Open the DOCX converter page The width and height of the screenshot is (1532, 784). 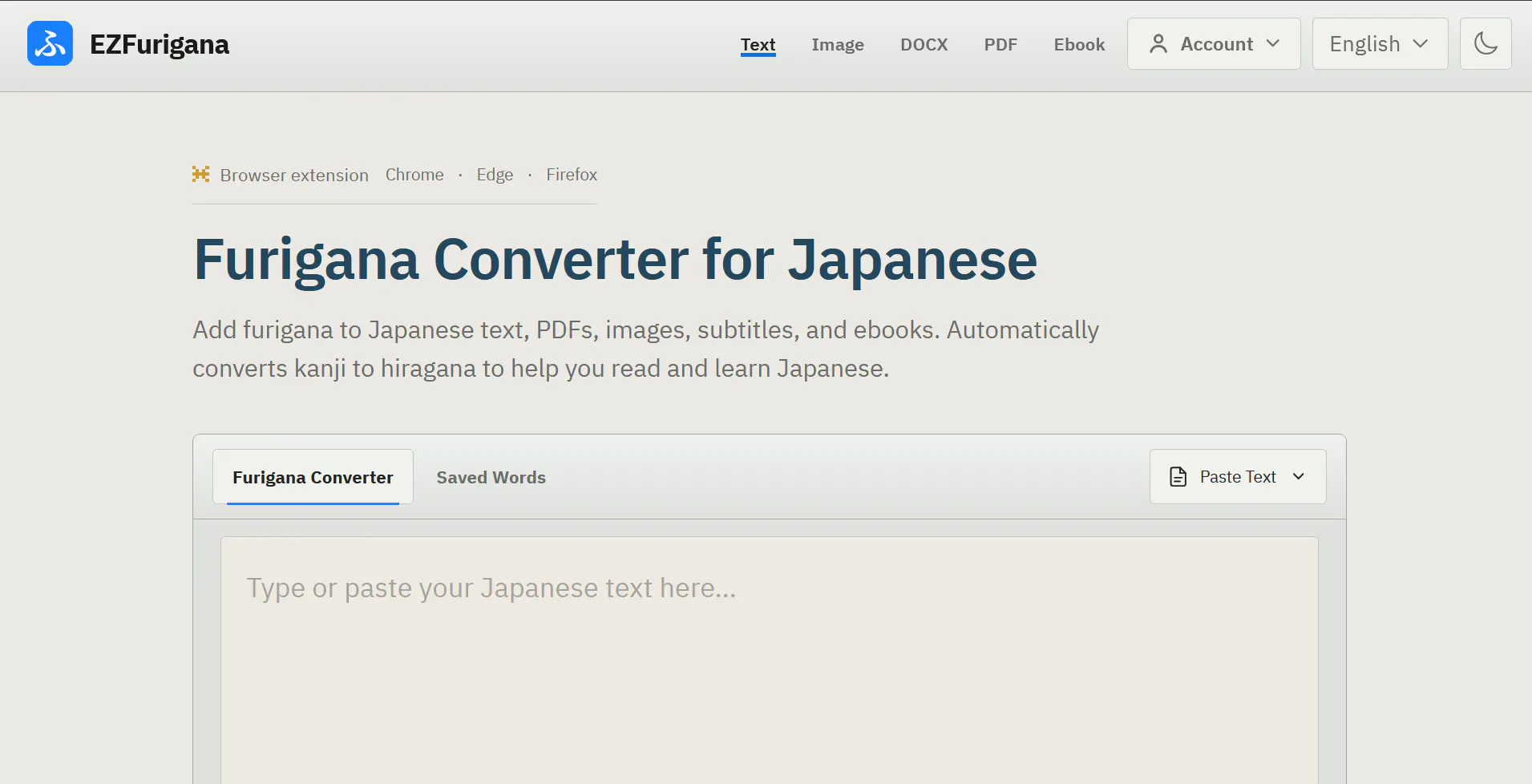(x=924, y=45)
